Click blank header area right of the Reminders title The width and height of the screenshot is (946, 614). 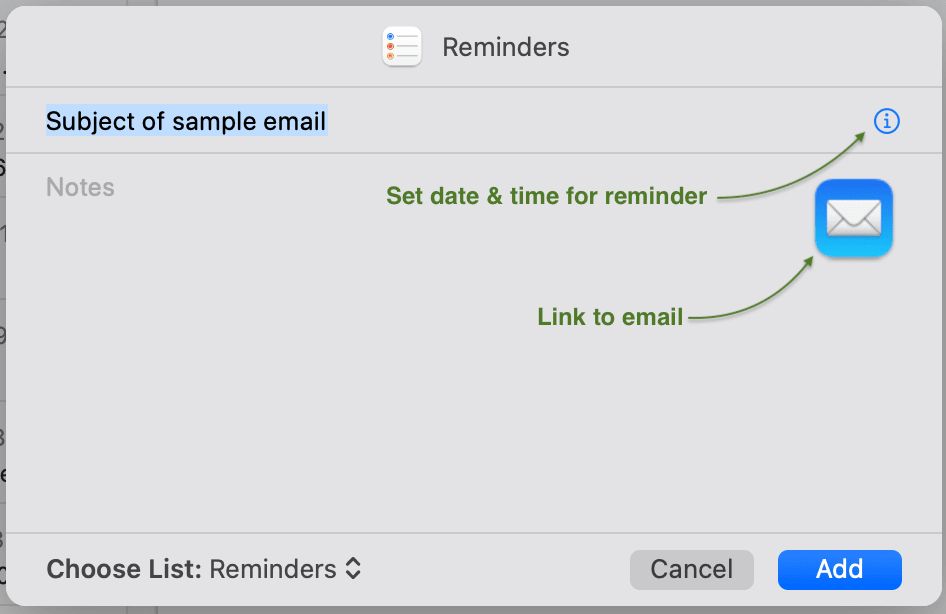click(750, 47)
